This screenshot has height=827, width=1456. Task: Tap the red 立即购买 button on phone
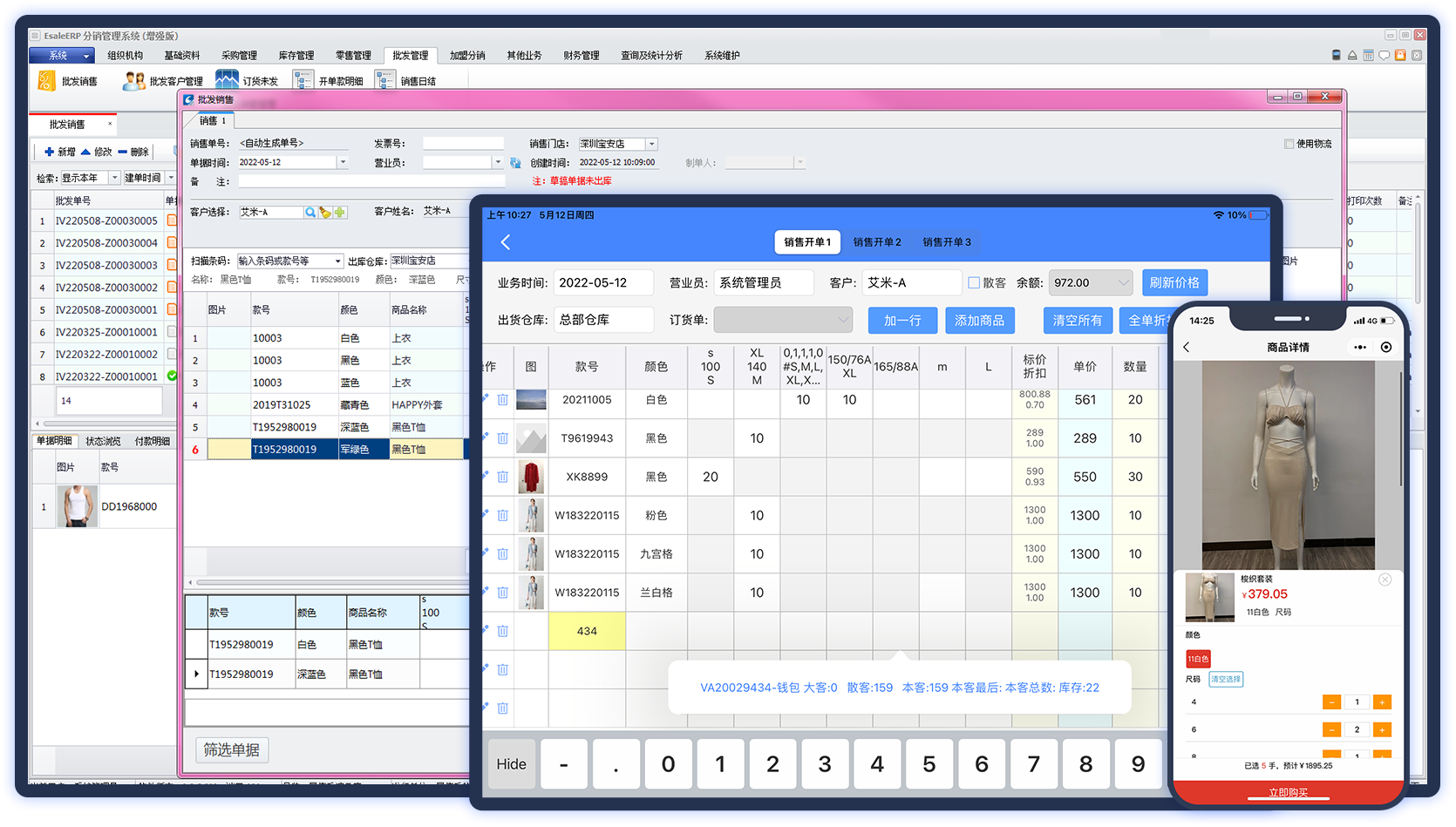(x=1288, y=792)
